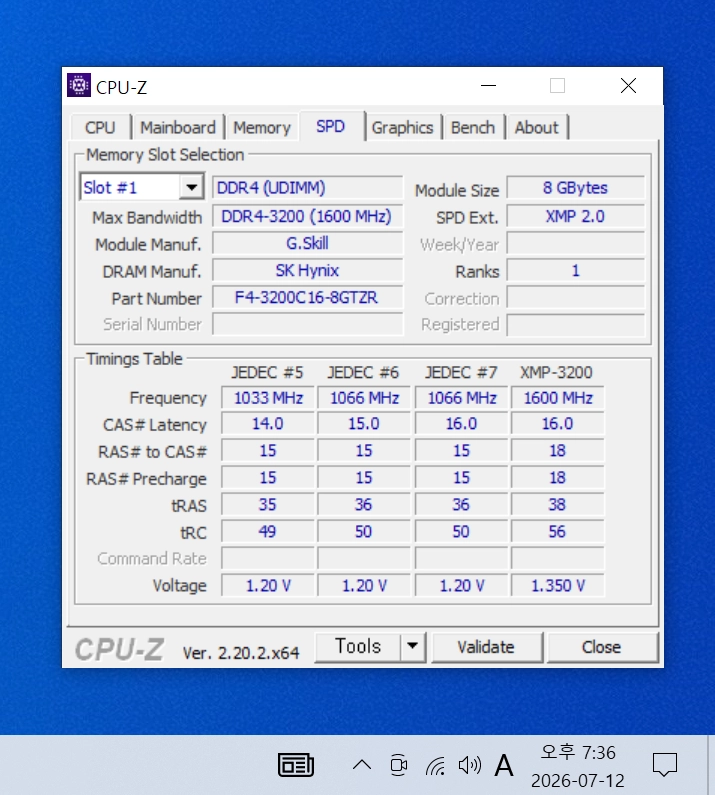The height and width of the screenshot is (795, 715).
Task: Click the JEDEC #5 column header
Action: click(x=267, y=372)
